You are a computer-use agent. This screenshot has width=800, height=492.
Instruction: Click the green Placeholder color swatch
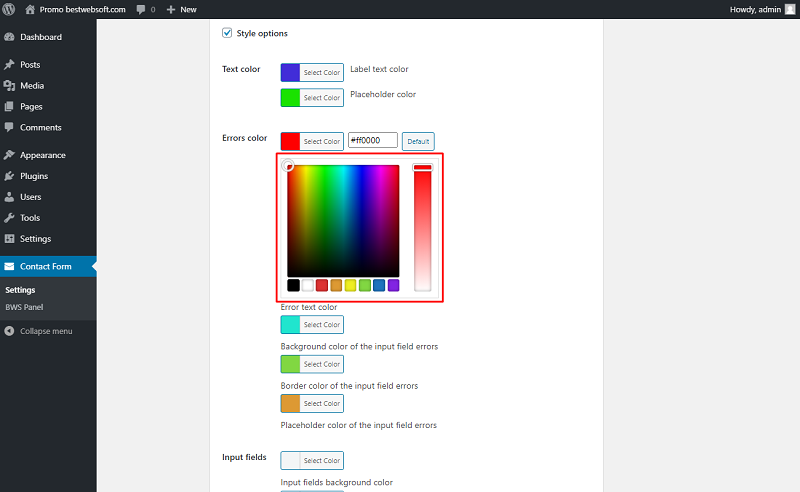290,97
